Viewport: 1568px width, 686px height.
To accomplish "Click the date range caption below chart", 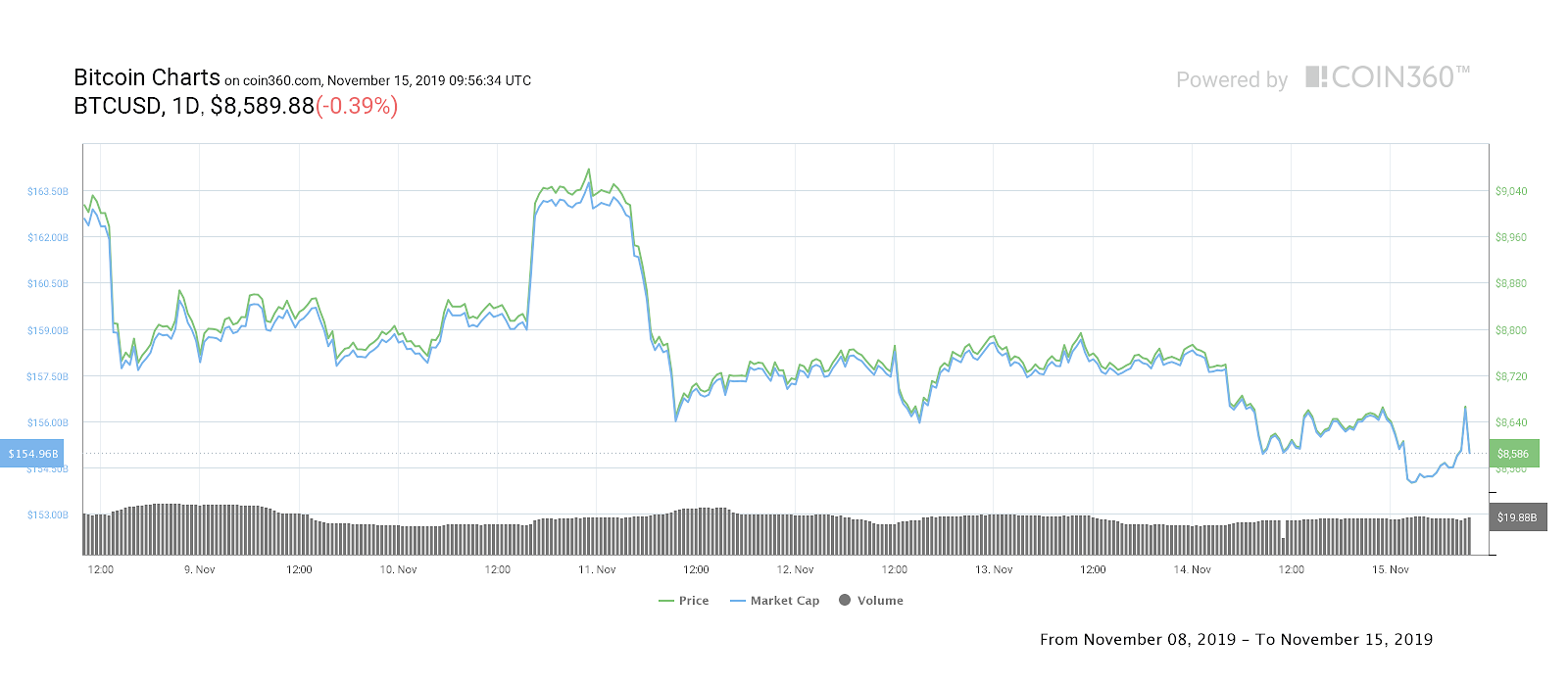I will (x=1236, y=639).
